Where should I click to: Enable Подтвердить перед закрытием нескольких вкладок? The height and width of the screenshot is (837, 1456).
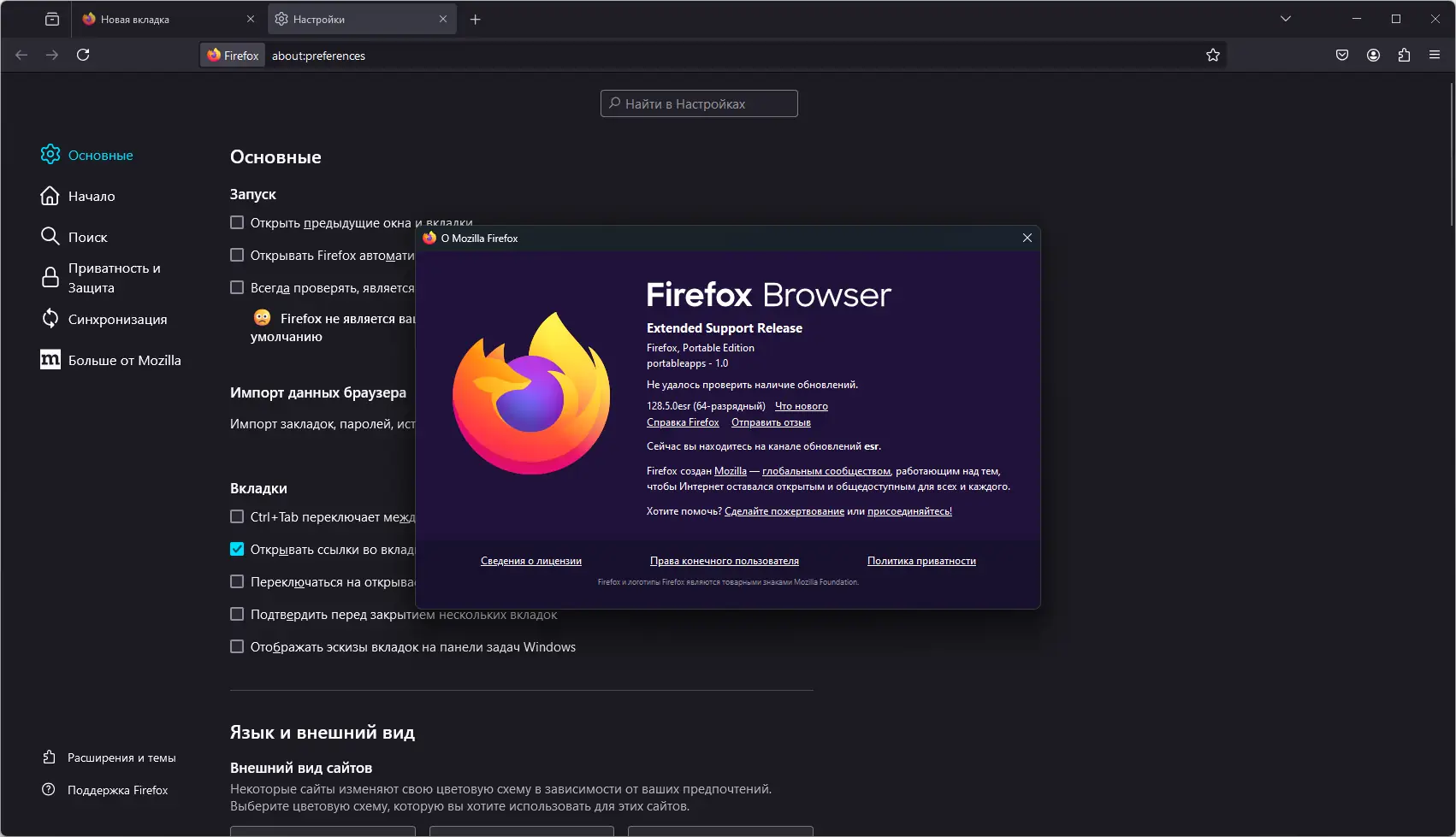coord(237,614)
